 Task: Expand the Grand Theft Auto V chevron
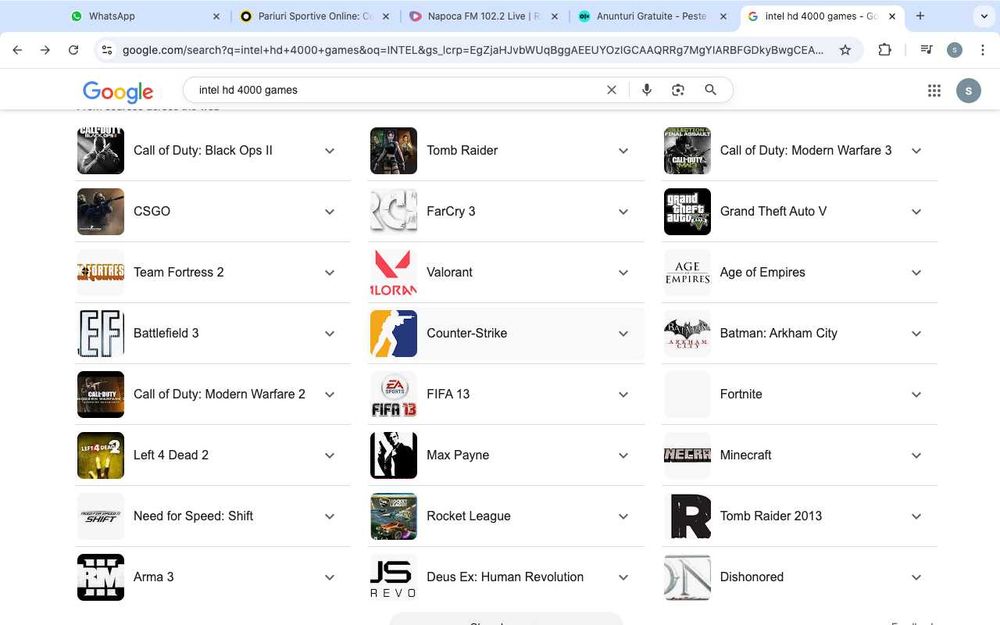[916, 212]
